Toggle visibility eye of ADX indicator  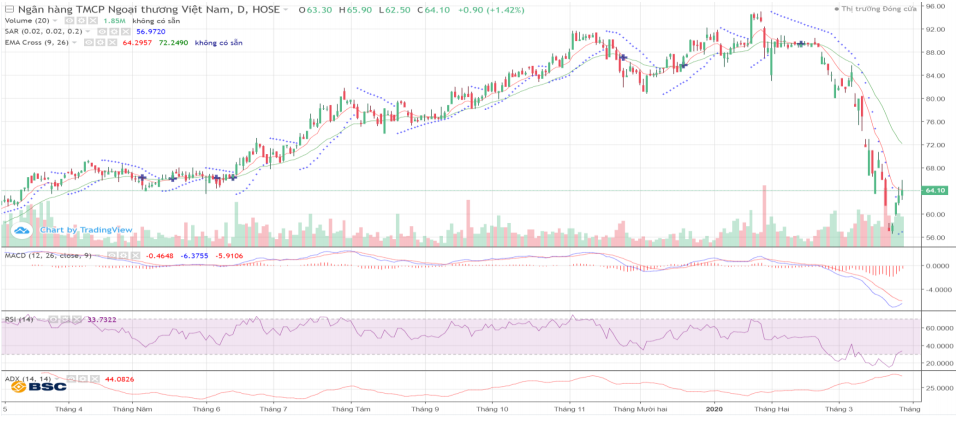[71, 379]
